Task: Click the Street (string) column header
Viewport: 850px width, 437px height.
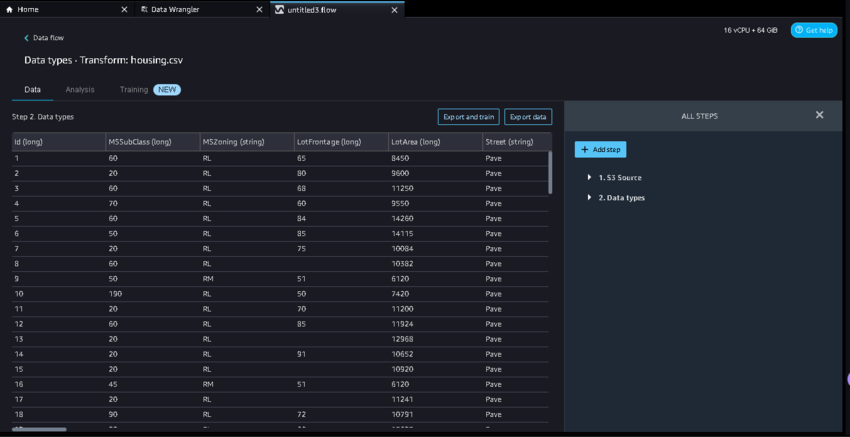Action: [517, 142]
